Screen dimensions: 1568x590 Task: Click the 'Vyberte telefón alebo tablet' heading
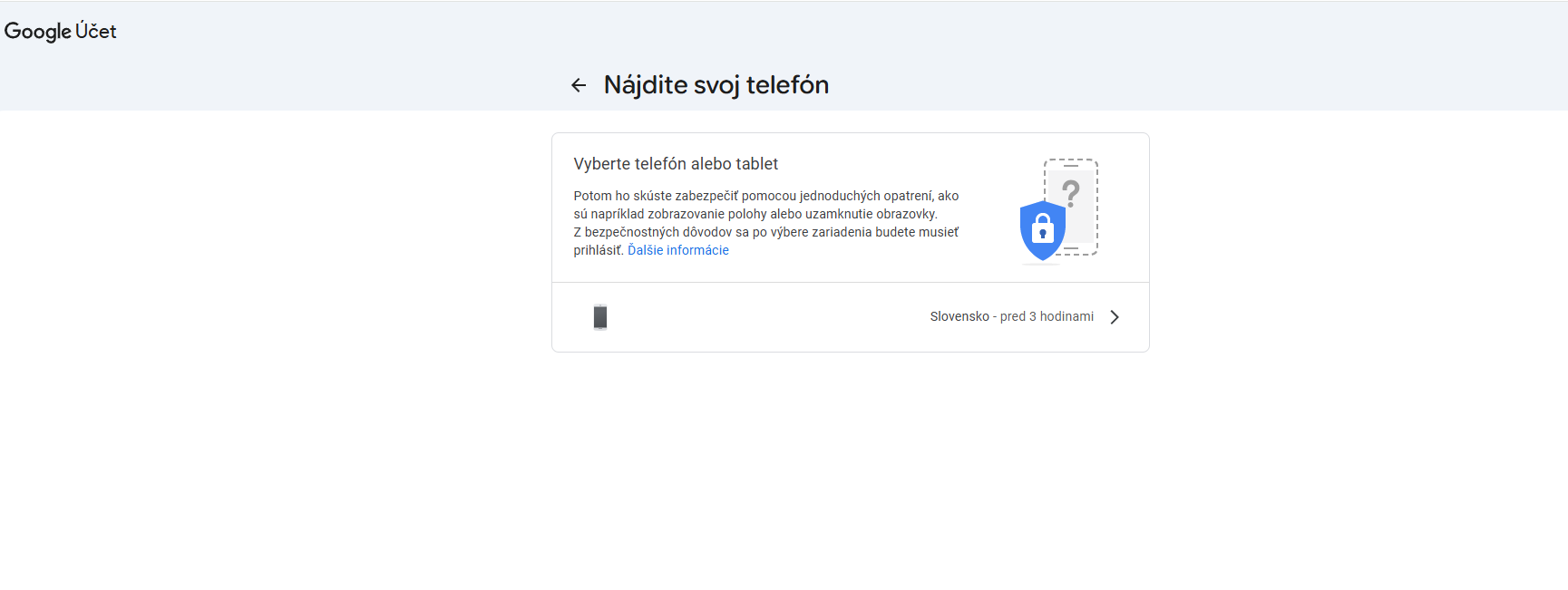(x=676, y=164)
